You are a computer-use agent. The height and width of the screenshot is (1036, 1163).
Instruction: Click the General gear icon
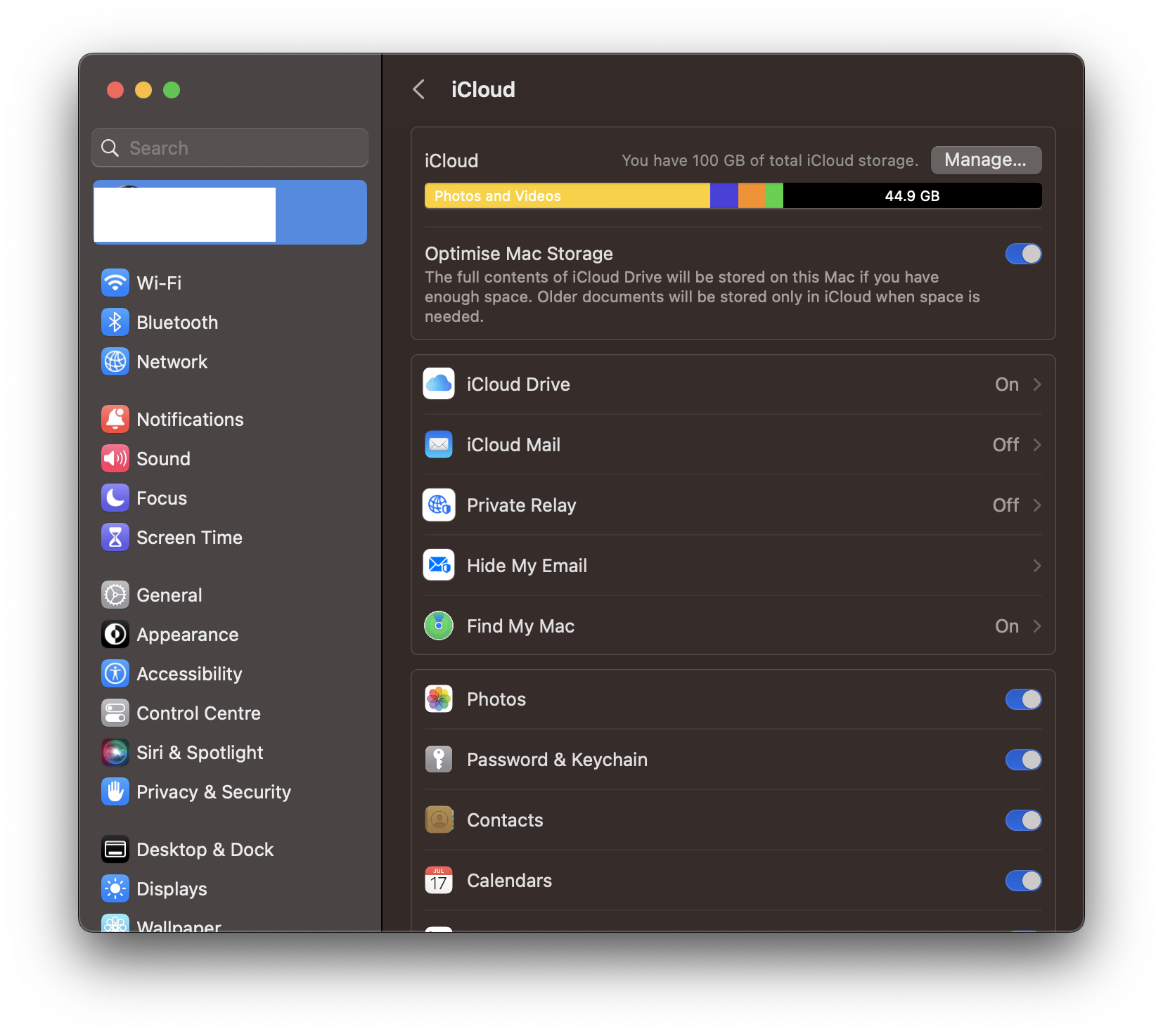coord(115,595)
